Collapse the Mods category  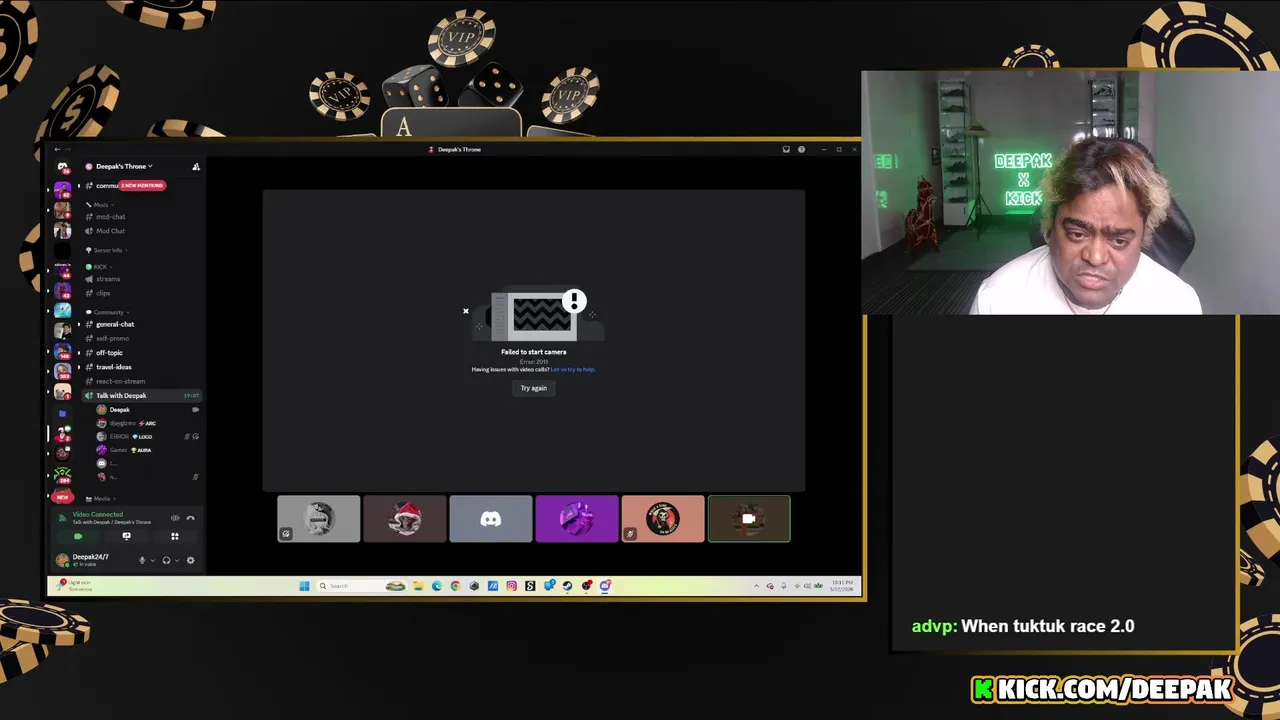[x=99, y=205]
